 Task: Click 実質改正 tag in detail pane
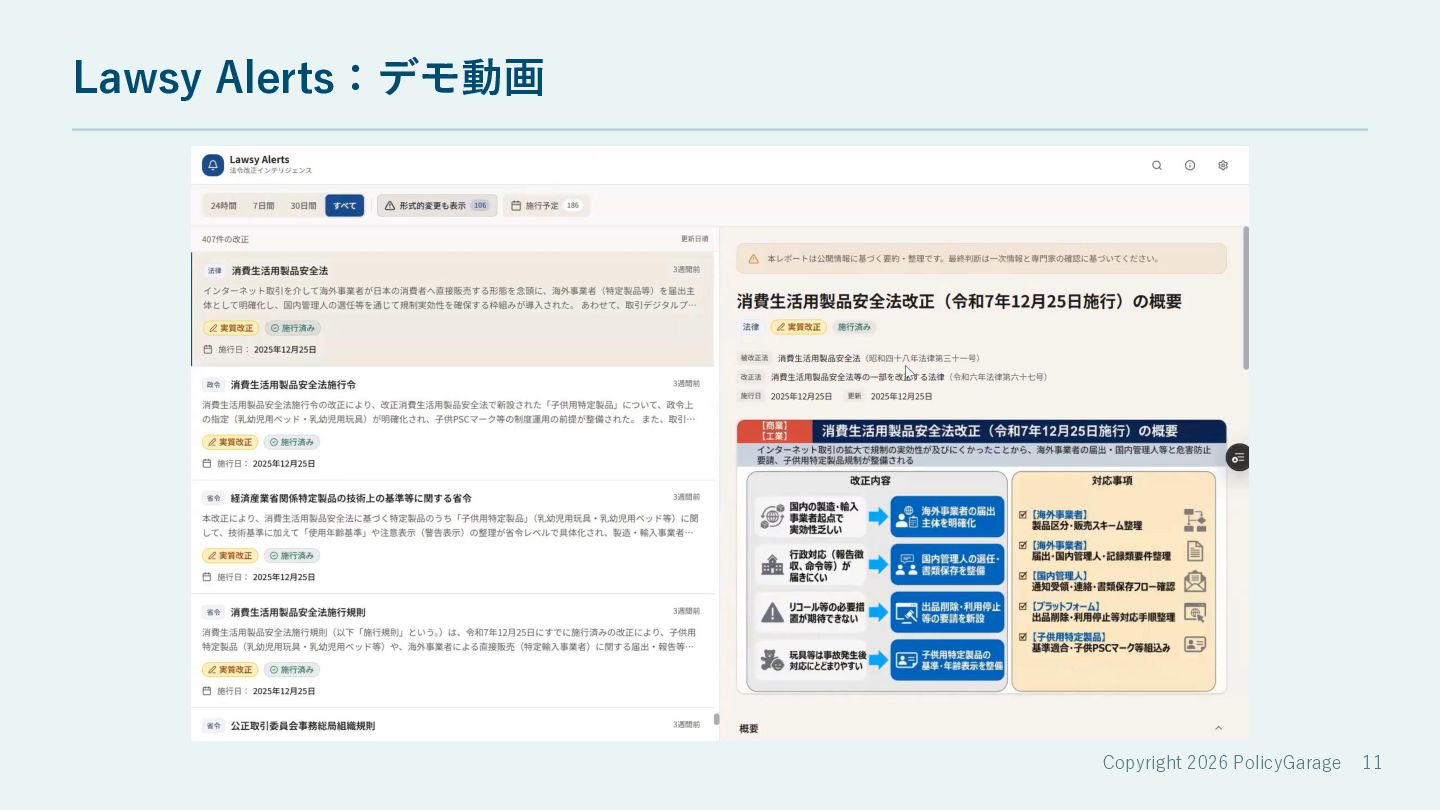click(797, 327)
